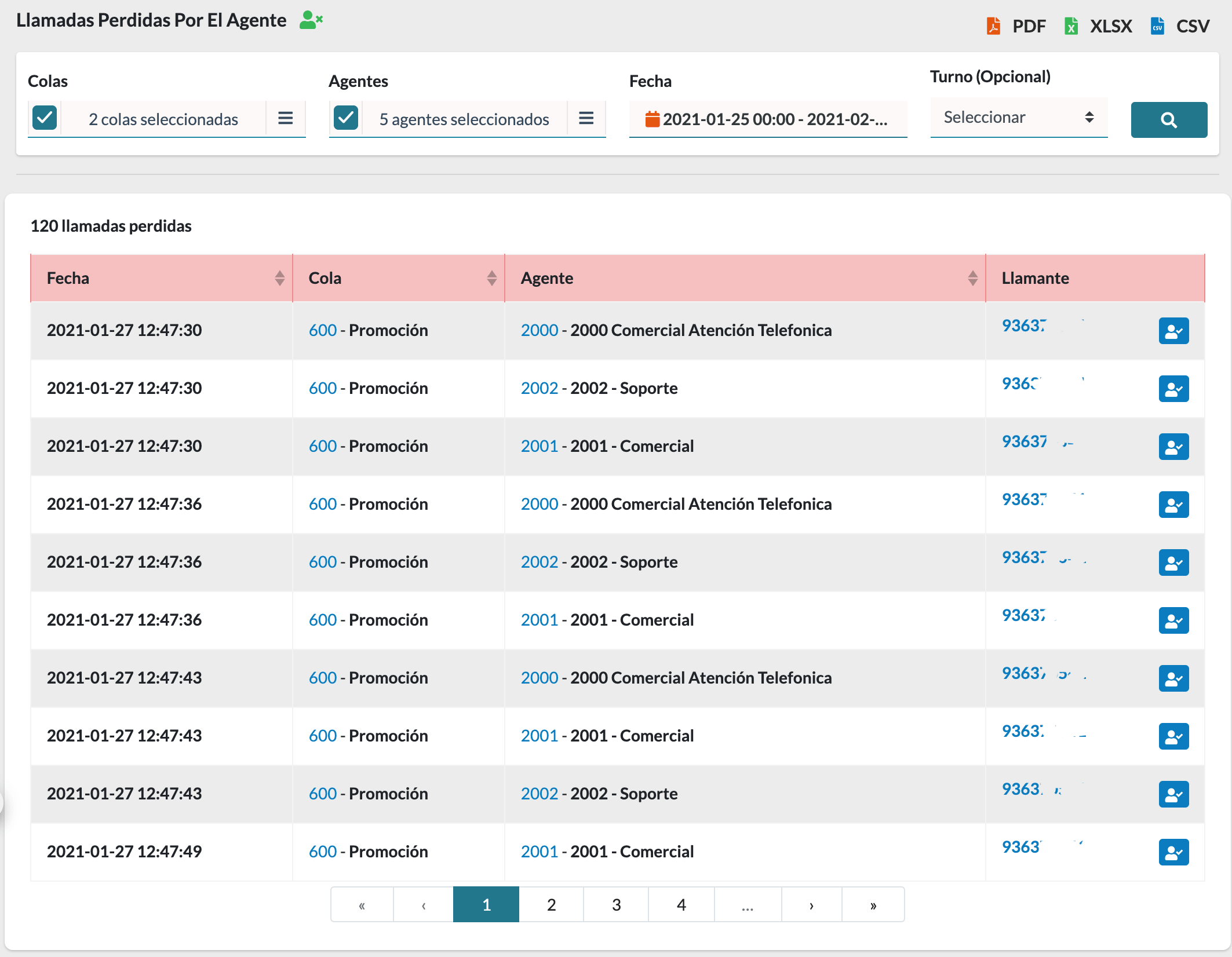Open the 2 colas seleccionadas dropdown
Screen dimensions: 1232x957
pos(163,119)
